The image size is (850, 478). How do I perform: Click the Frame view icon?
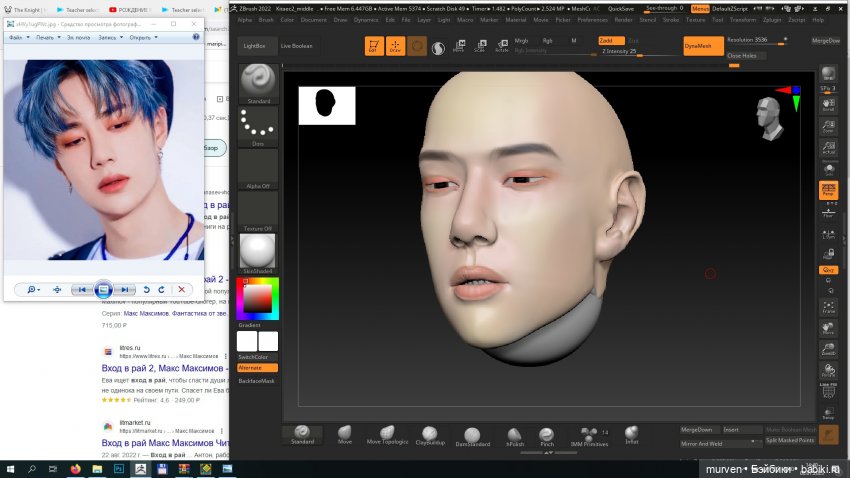pyautogui.click(x=828, y=307)
